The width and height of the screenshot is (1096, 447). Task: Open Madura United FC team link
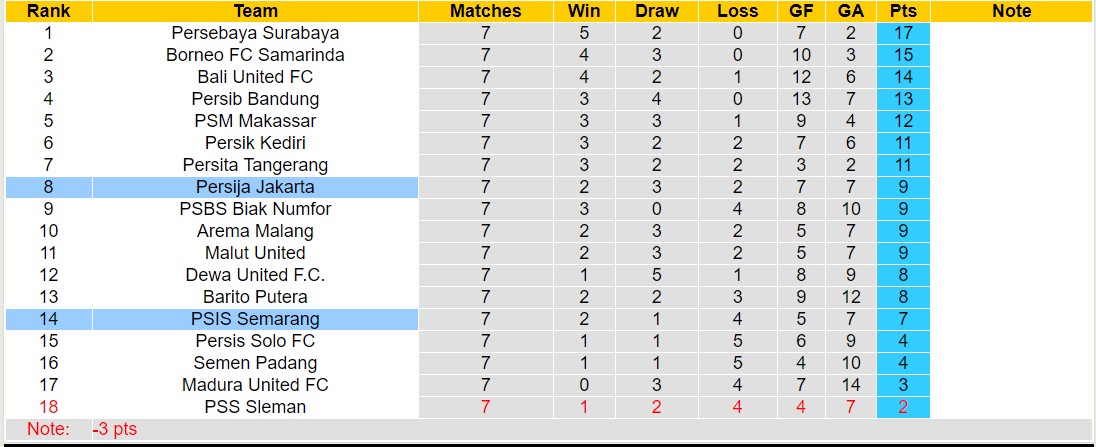[255, 385]
